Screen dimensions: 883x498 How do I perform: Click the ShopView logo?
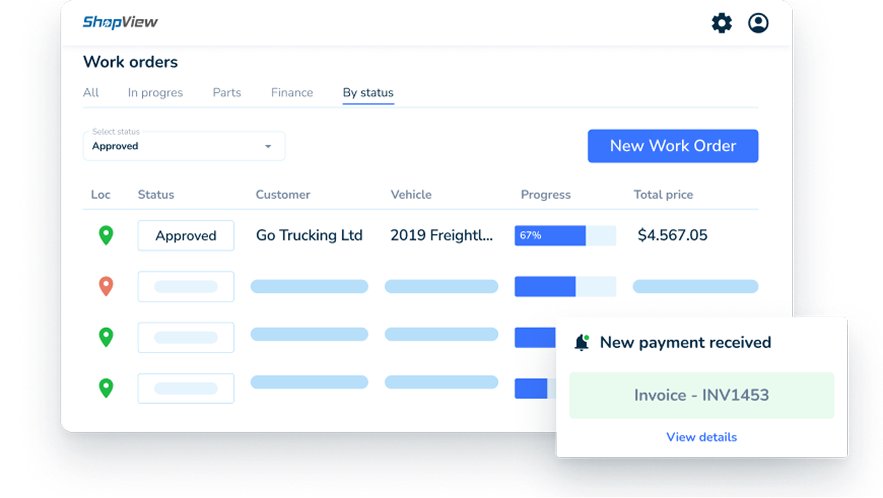121,22
